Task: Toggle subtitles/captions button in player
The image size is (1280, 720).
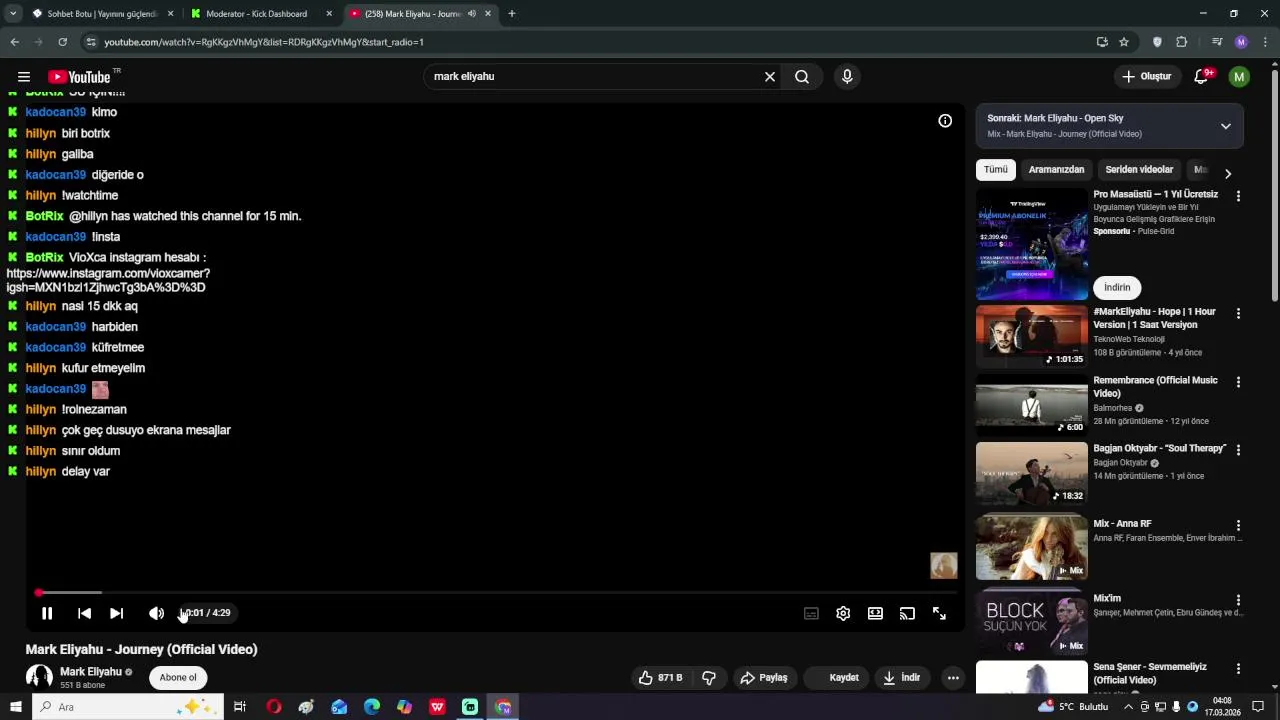Action: tap(811, 614)
